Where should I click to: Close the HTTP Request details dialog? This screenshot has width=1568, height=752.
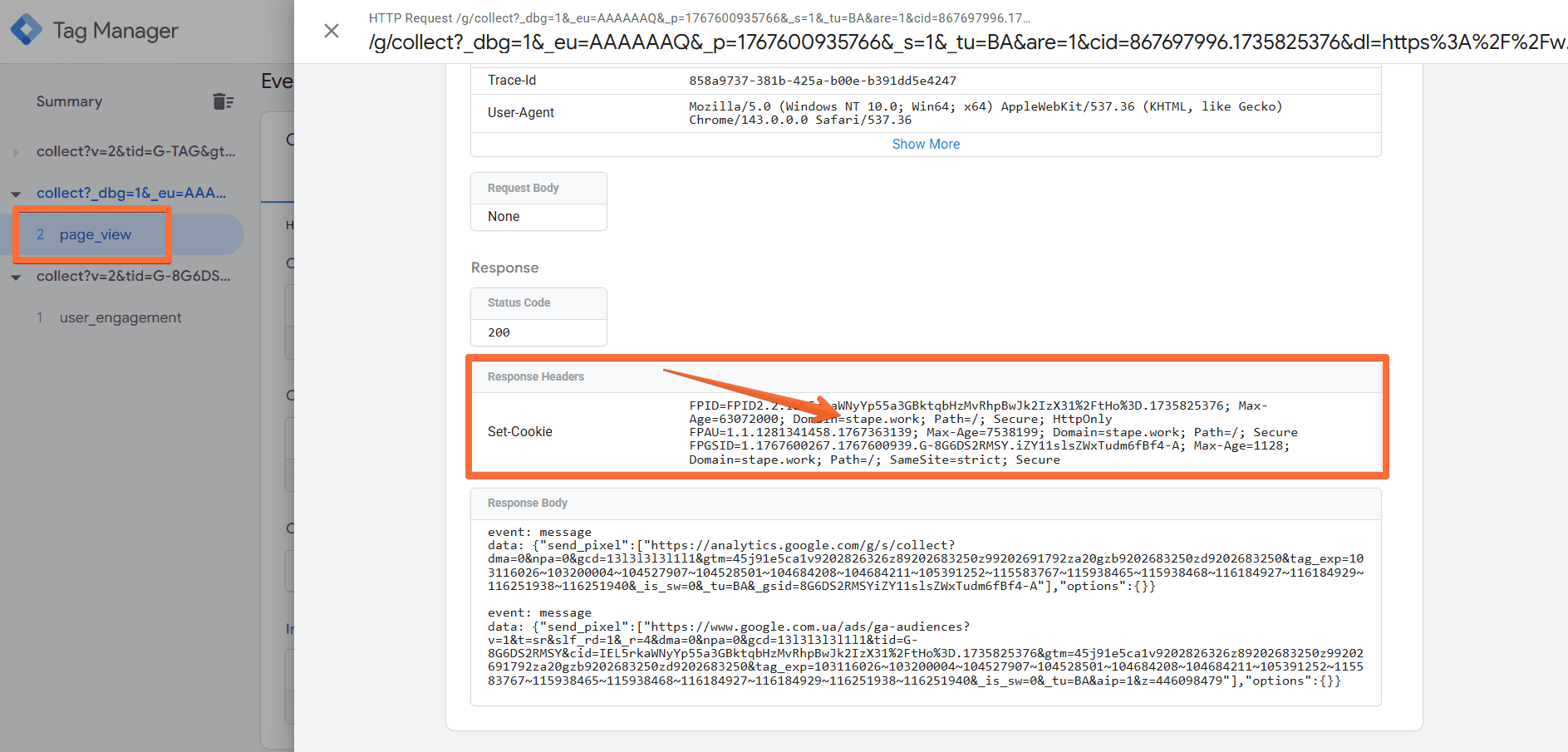click(331, 30)
